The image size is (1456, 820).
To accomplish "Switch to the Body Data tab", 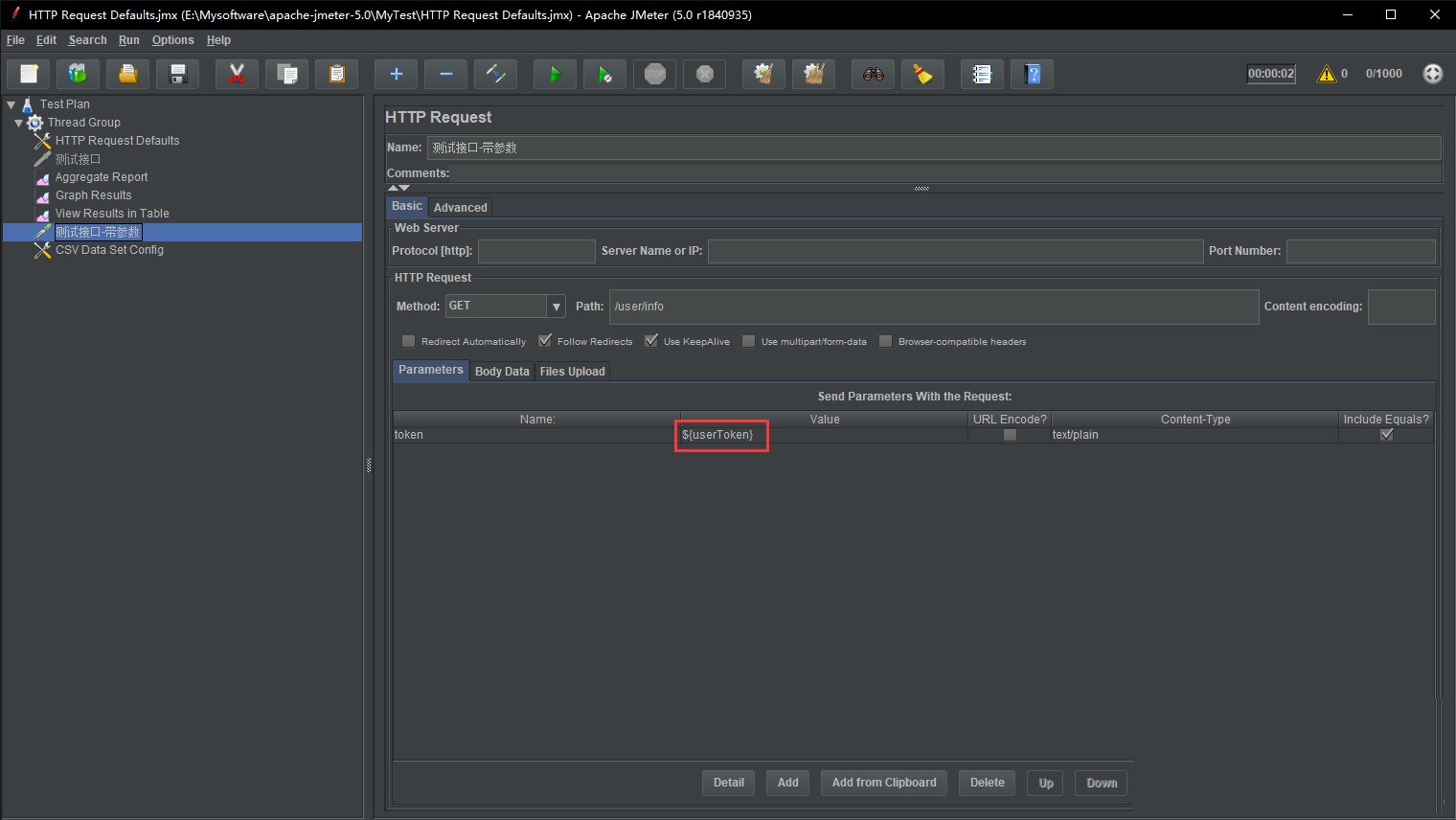I will (x=502, y=372).
